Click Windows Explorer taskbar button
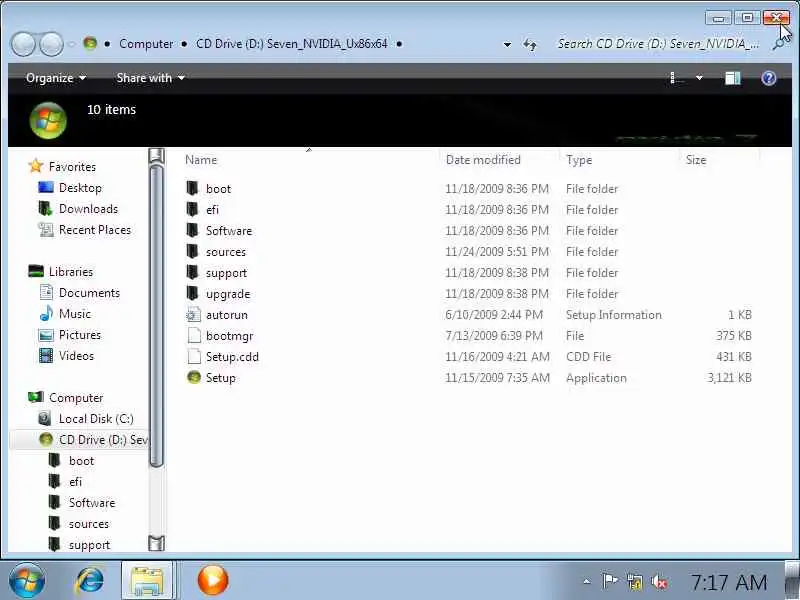This screenshot has height=600, width=800. click(x=147, y=581)
